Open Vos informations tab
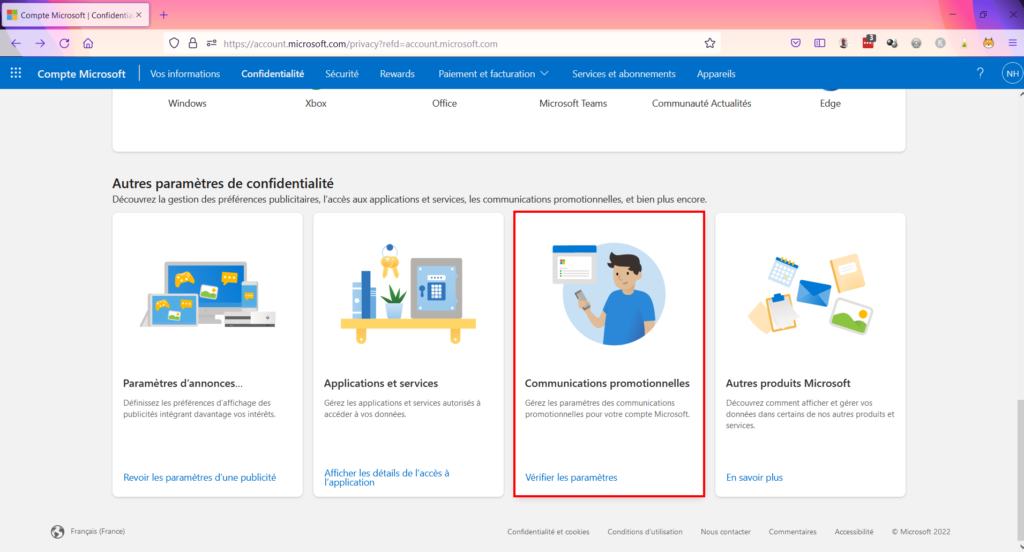 [x=185, y=74]
